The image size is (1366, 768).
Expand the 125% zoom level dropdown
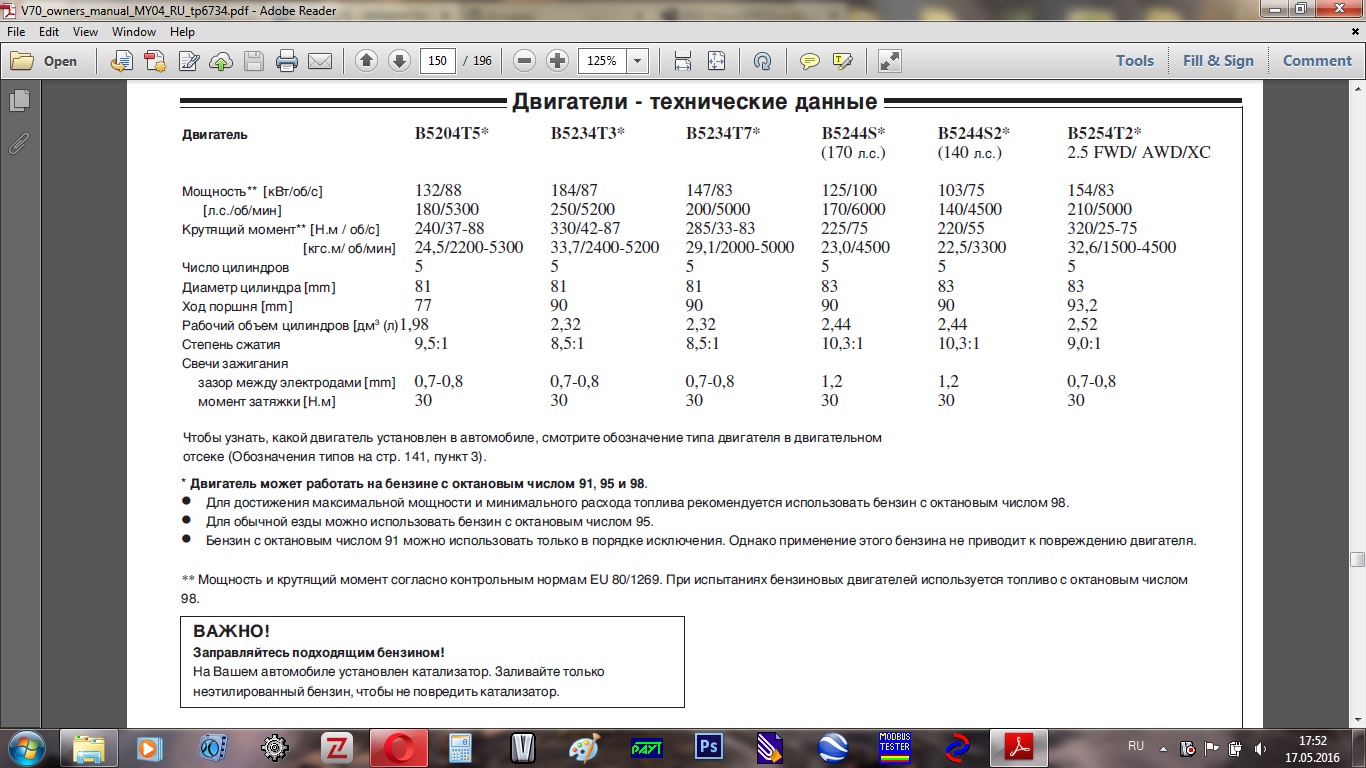pyautogui.click(x=638, y=61)
